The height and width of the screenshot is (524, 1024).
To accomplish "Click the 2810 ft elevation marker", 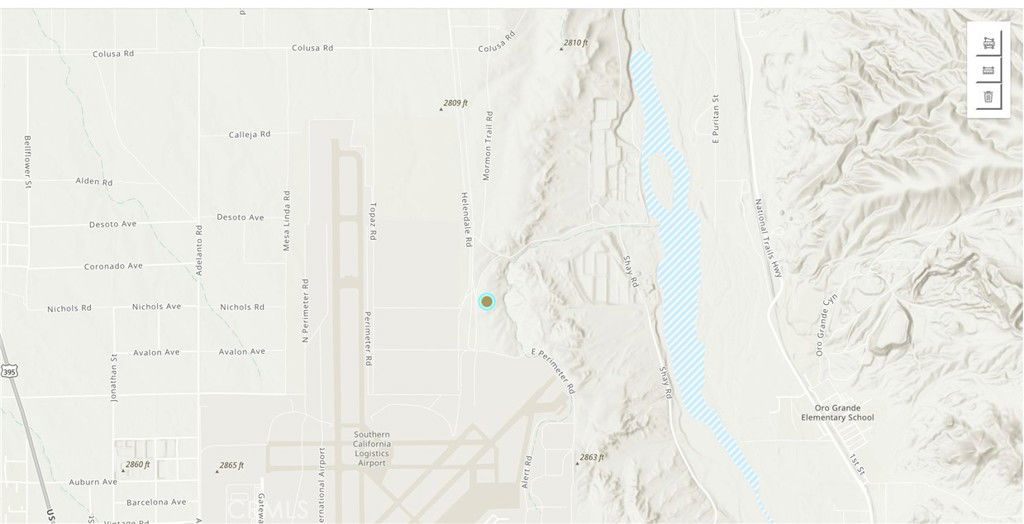I will [573, 43].
